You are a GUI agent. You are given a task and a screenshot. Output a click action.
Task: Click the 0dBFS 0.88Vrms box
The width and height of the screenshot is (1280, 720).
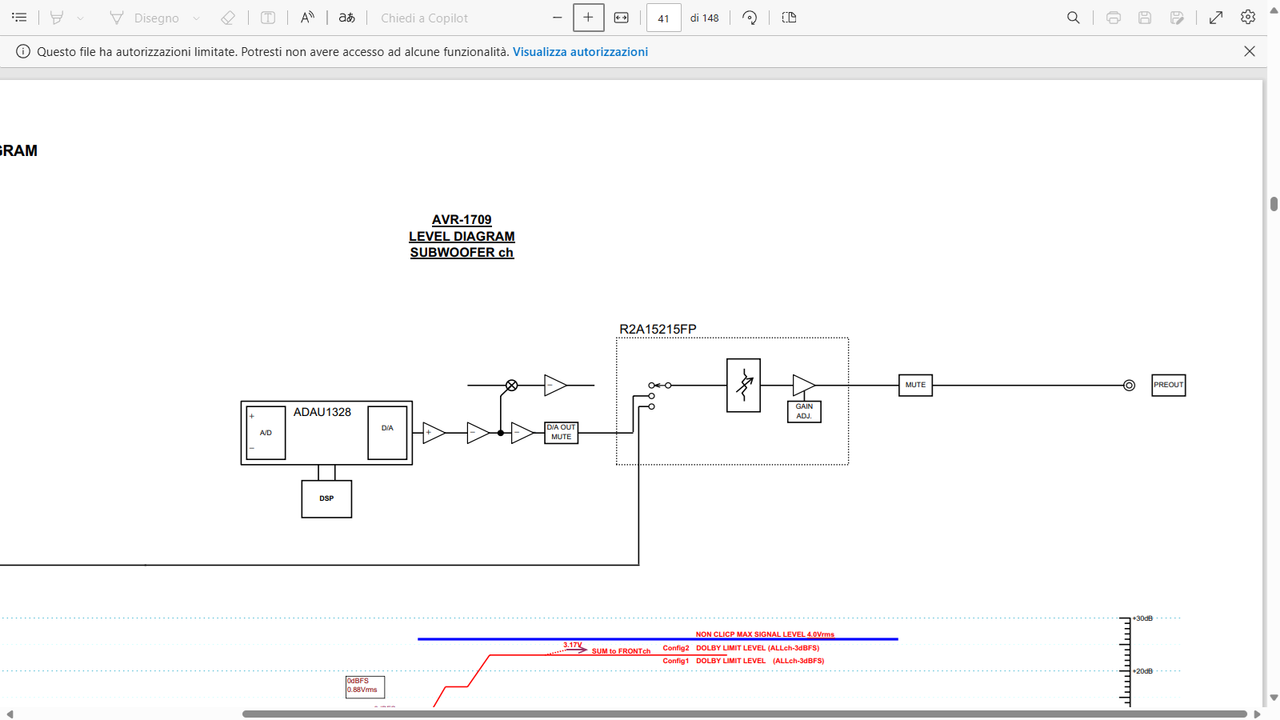click(x=365, y=686)
